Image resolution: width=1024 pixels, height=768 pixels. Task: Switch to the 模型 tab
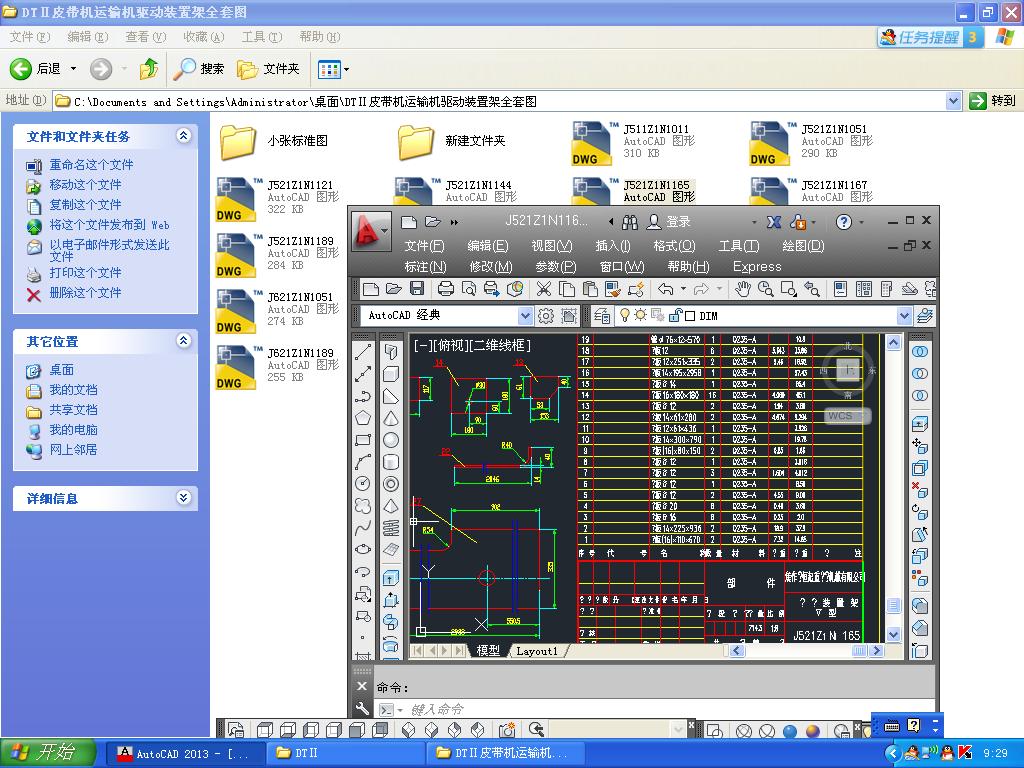(x=488, y=651)
